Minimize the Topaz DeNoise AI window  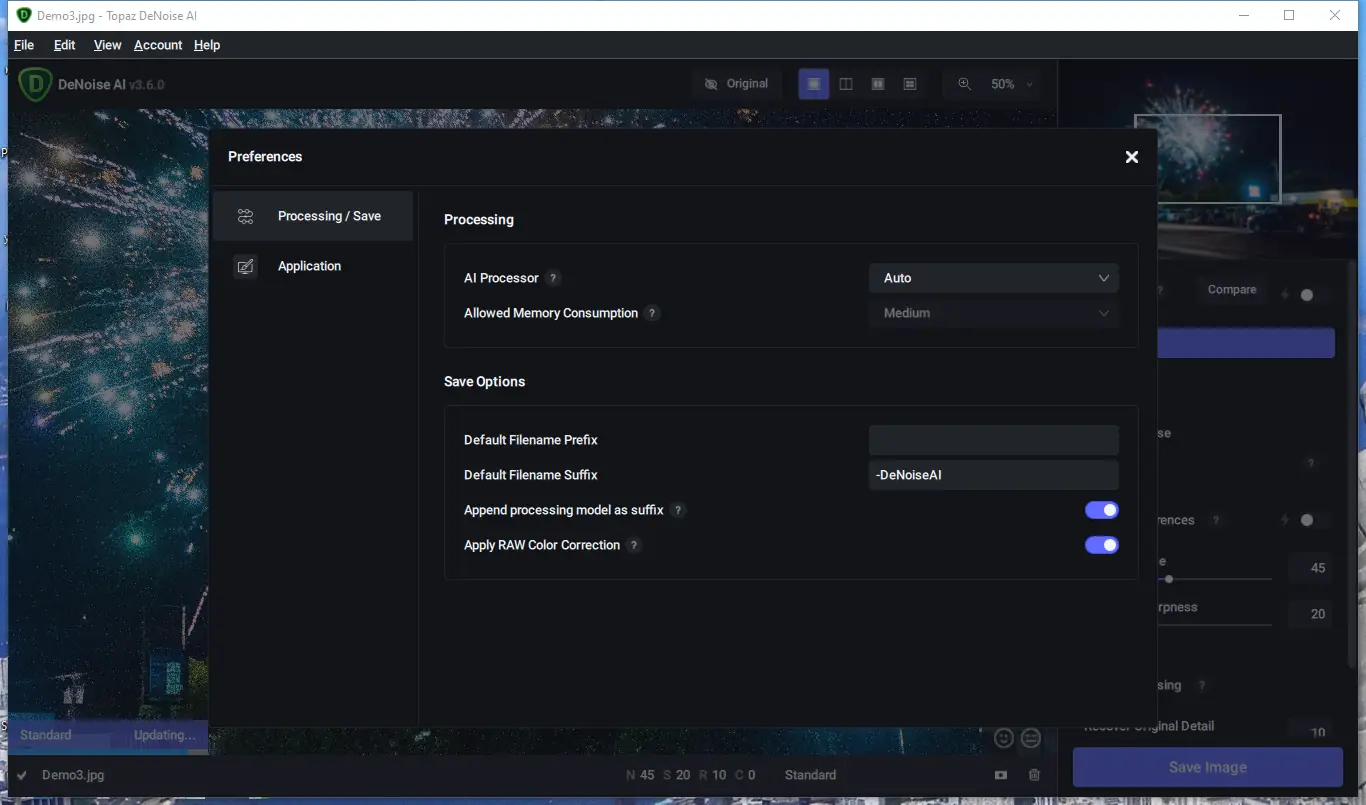tap(1245, 15)
